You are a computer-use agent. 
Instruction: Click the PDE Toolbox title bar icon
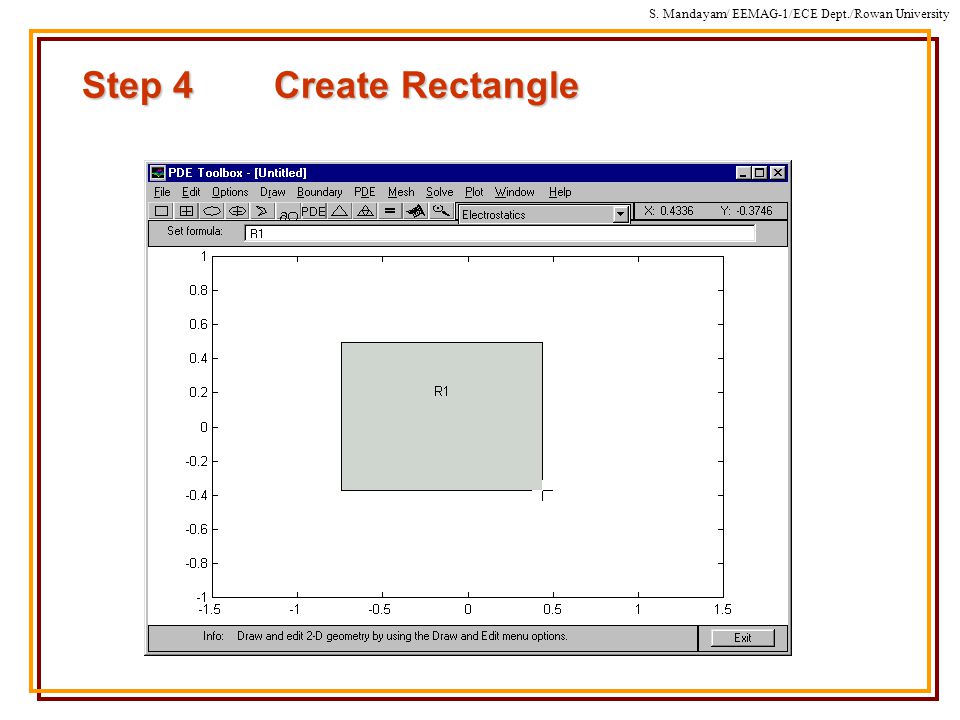pos(158,173)
